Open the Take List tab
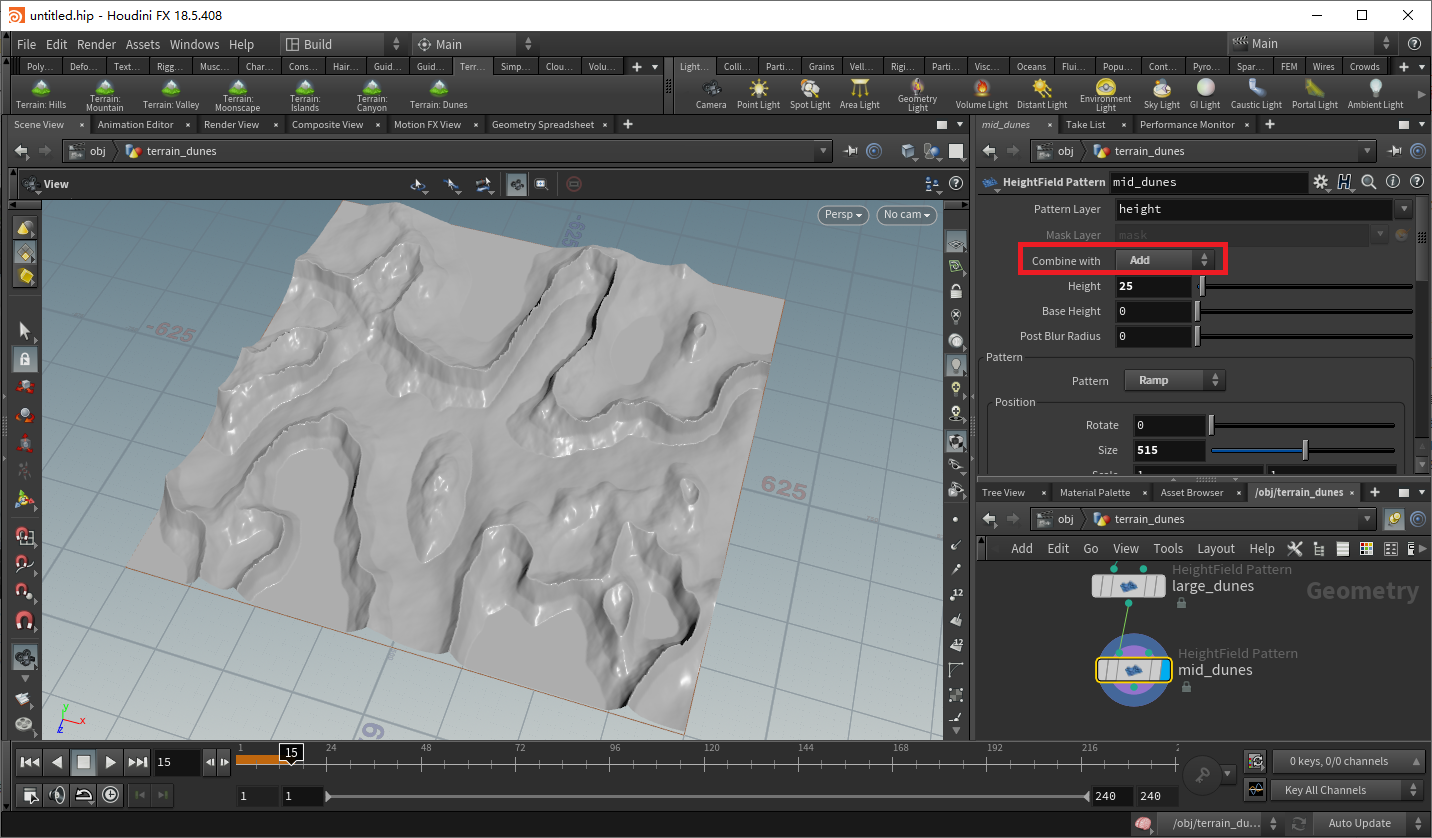 1085,125
